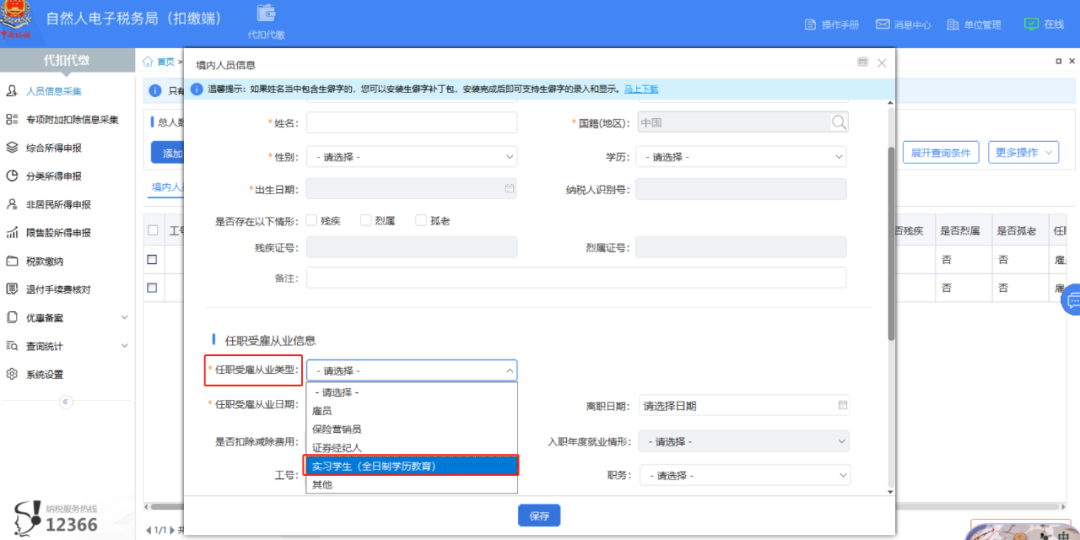Check the 孤老 checkbox
This screenshot has height=540, width=1080.
[421, 220]
